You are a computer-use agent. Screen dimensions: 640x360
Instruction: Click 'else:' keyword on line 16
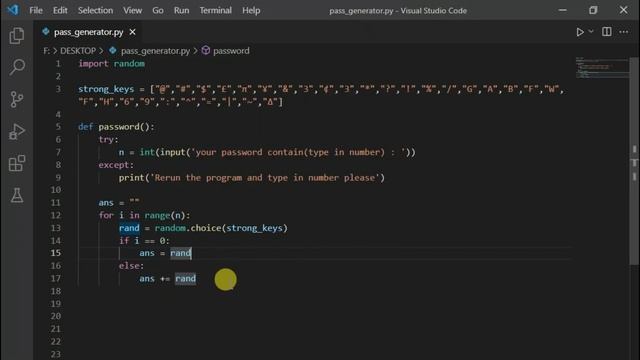(131, 266)
